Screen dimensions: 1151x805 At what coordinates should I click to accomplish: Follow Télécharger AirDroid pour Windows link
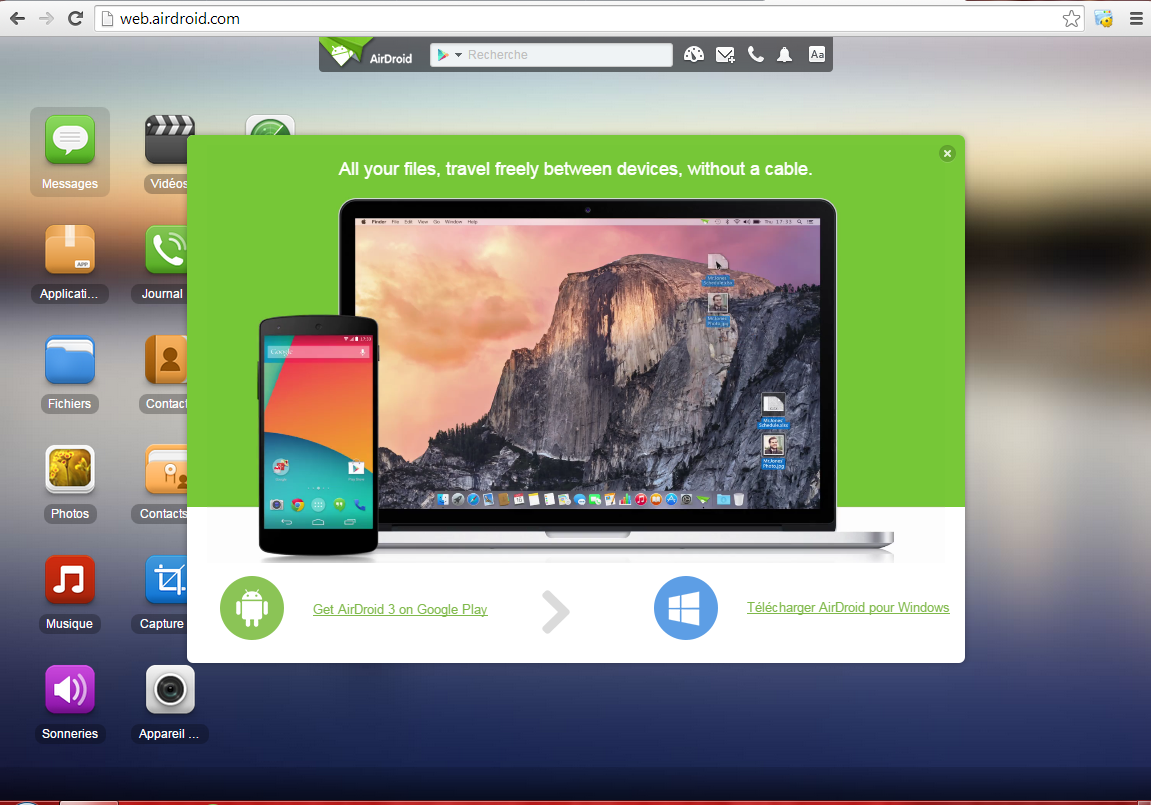click(848, 608)
